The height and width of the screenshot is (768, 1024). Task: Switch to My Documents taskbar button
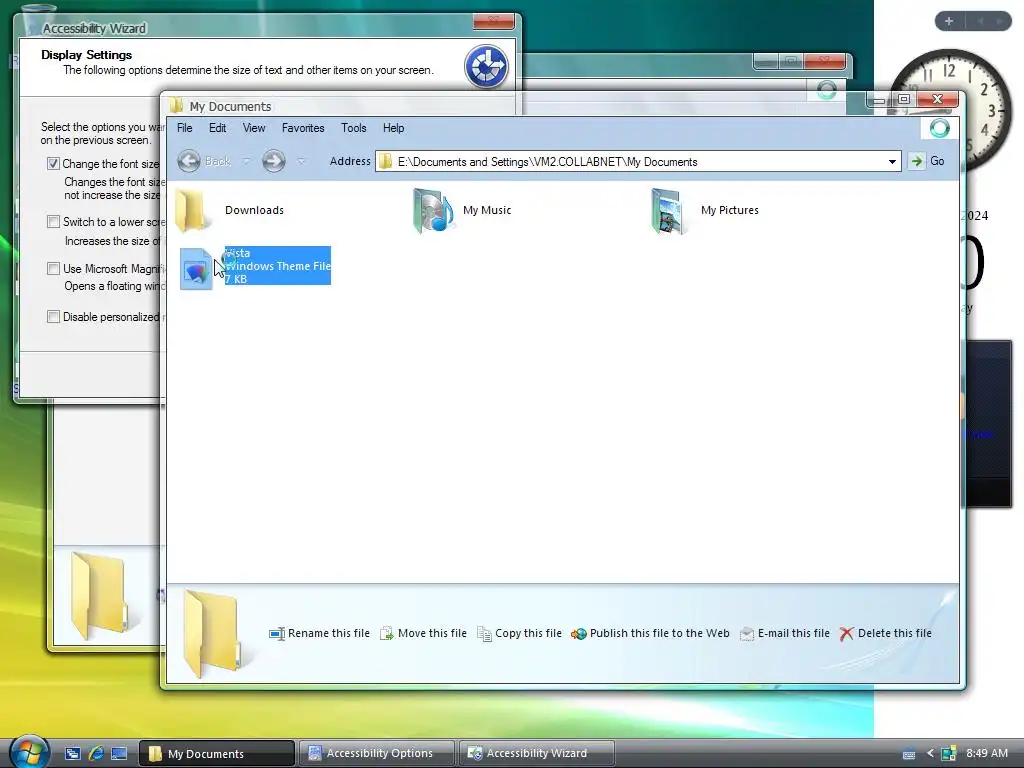click(217, 754)
